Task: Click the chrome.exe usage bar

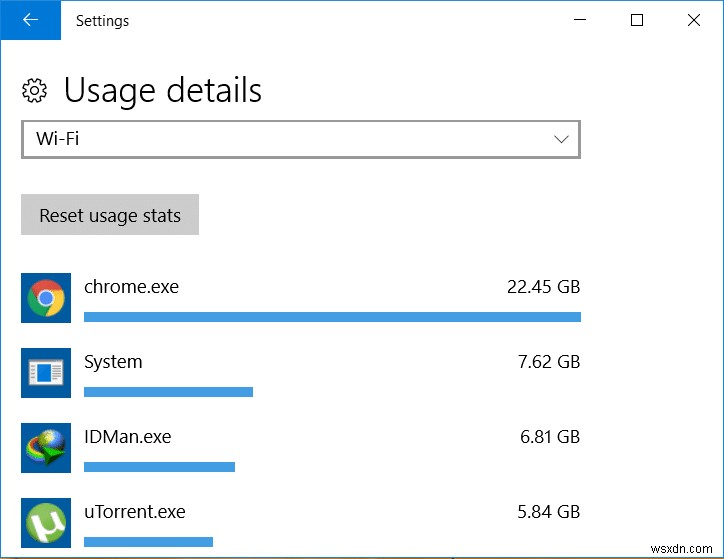Action: coord(332,317)
